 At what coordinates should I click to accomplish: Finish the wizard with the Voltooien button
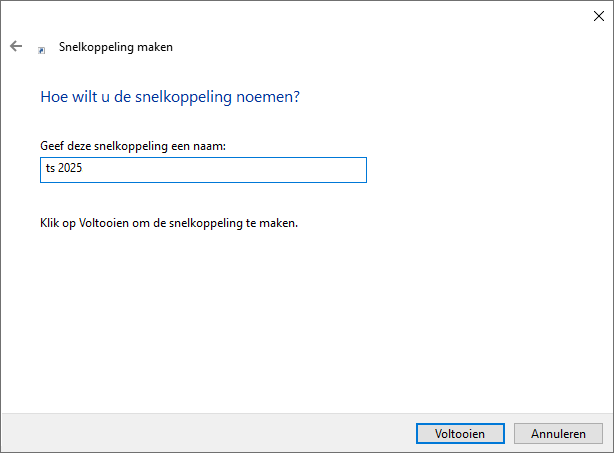click(460, 434)
